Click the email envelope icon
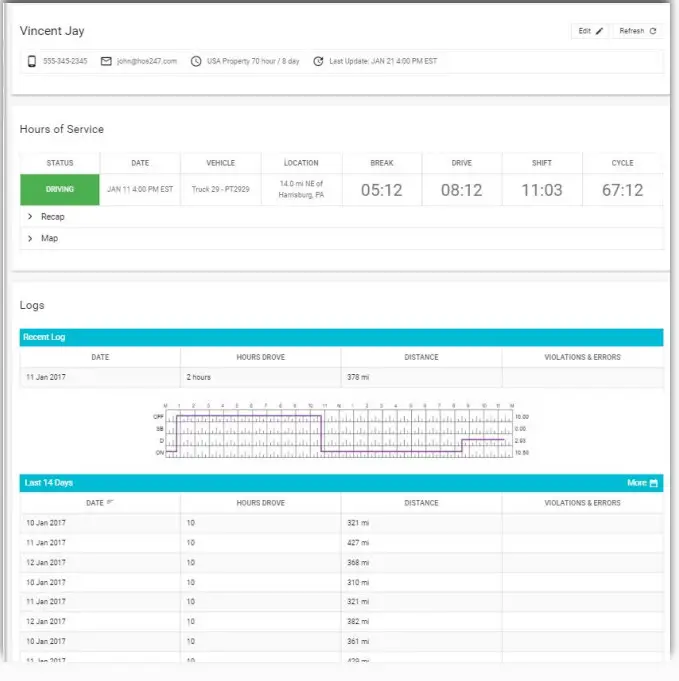Image resolution: width=679 pixels, height=681 pixels. pyautogui.click(x=106, y=61)
